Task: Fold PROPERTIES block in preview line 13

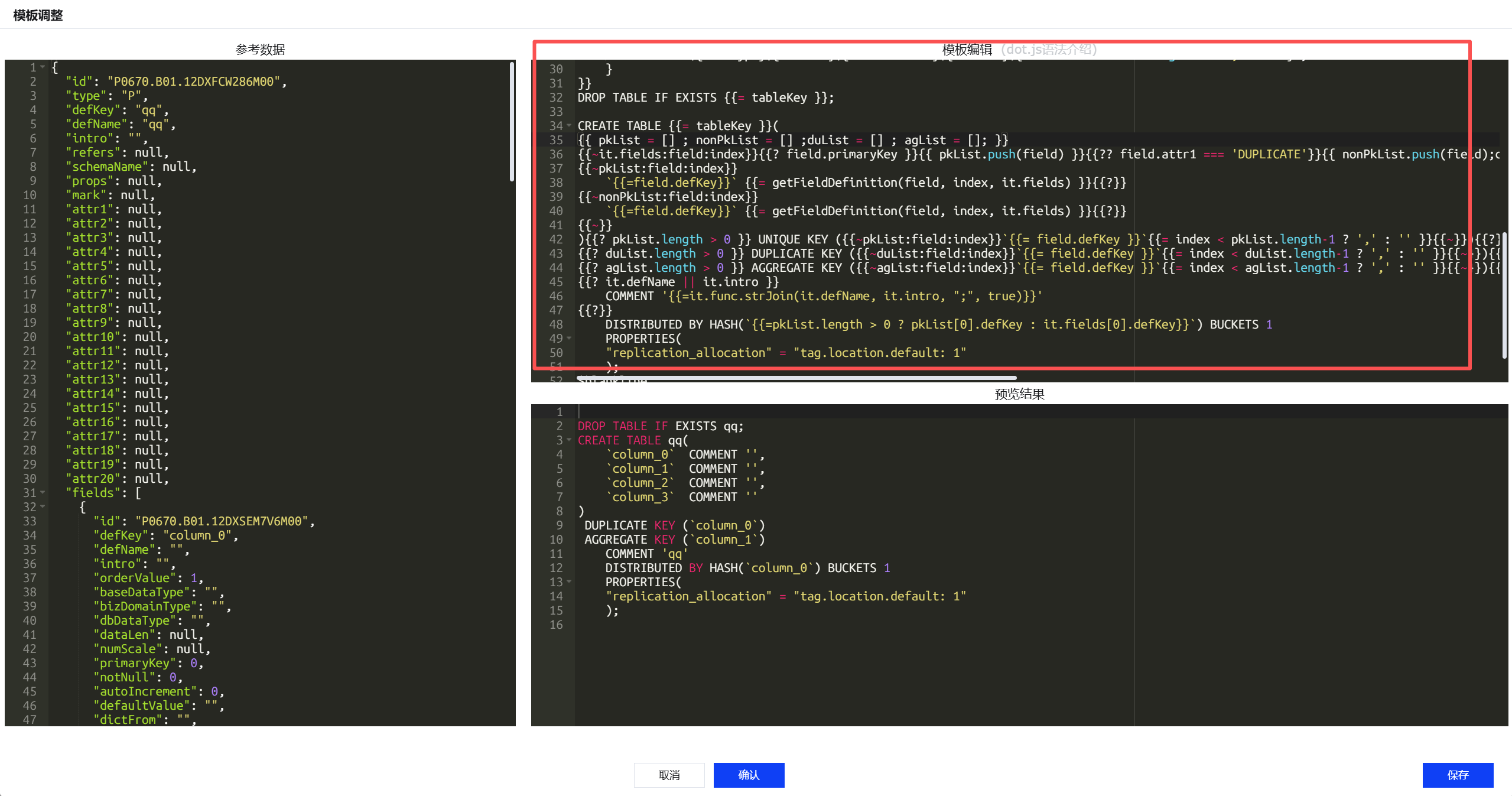Action: click(x=569, y=582)
